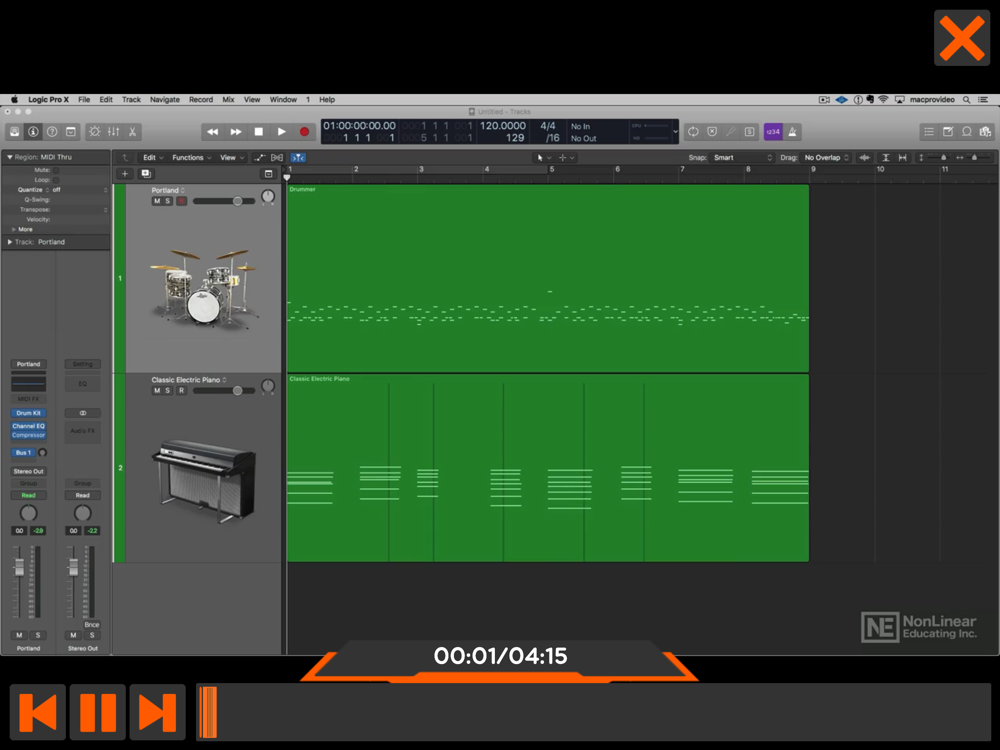Record-enable the Portland track
Viewport: 1000px width, 750px height.
181,201
